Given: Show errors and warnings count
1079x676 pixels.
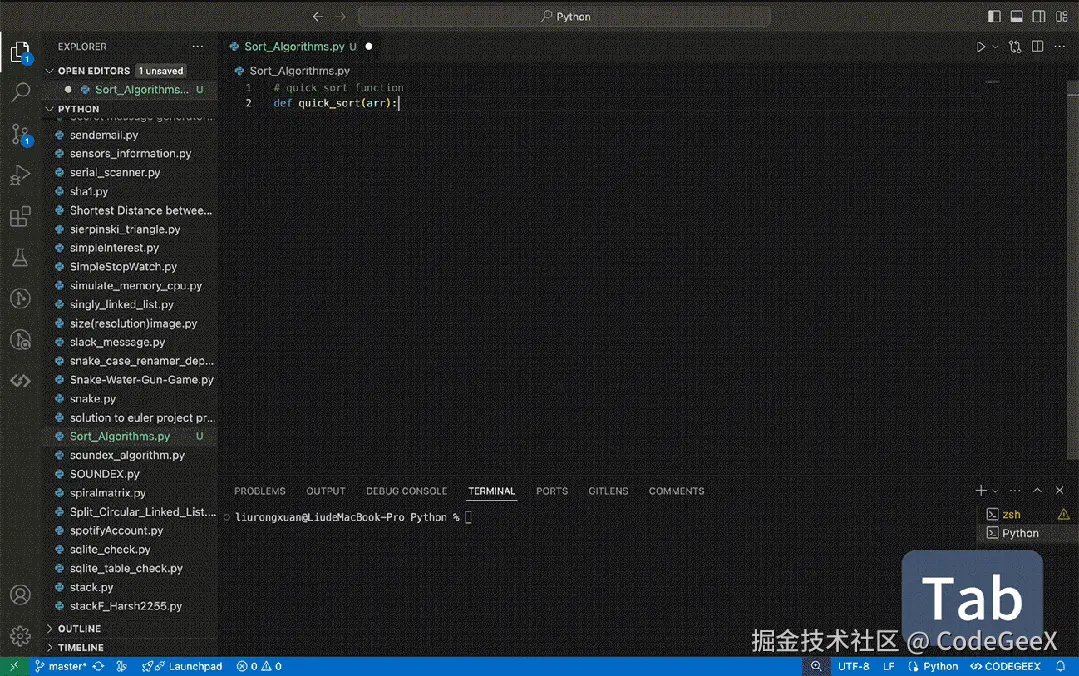Looking at the screenshot, I should (x=259, y=666).
